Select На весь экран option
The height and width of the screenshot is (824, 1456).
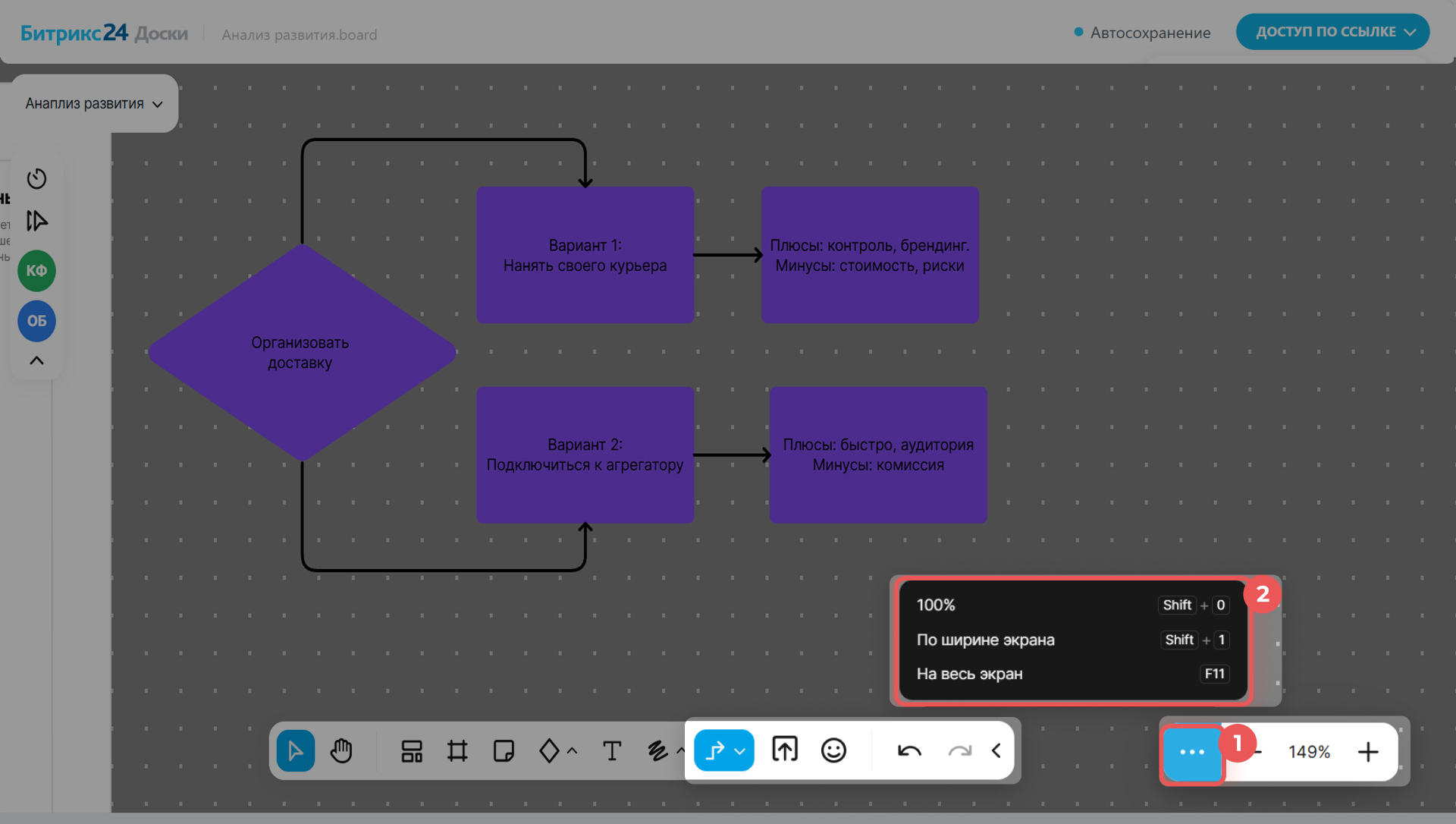[969, 674]
